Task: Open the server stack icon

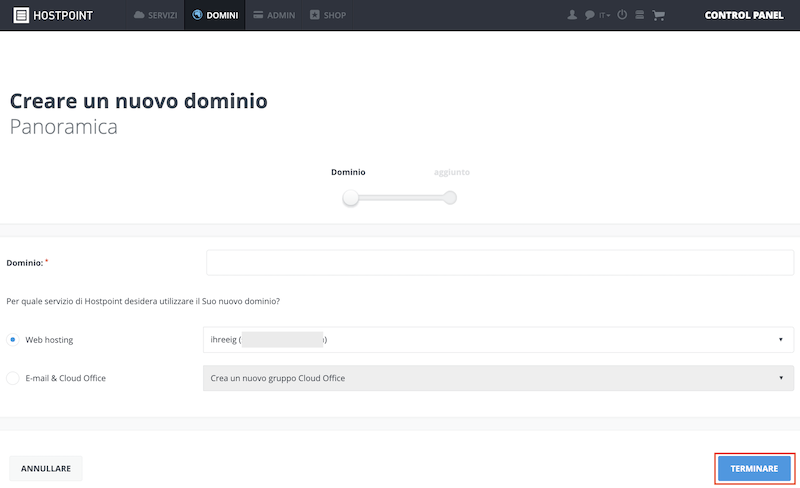Action: coord(639,15)
